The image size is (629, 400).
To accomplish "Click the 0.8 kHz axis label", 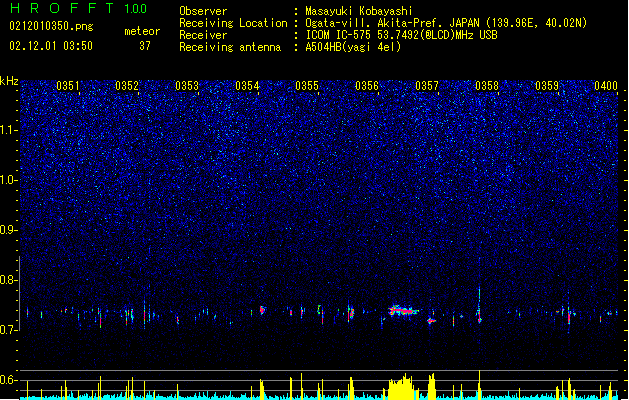I will 9,280.
